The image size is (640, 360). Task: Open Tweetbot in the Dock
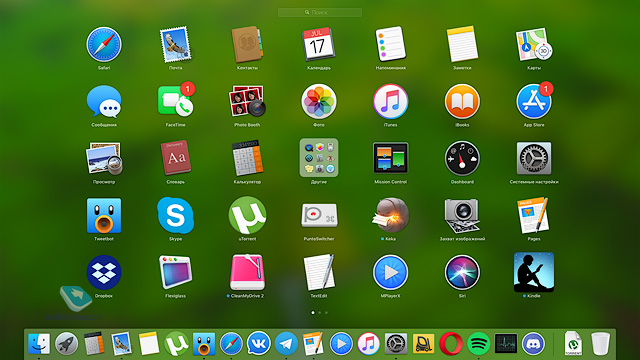click(204, 344)
